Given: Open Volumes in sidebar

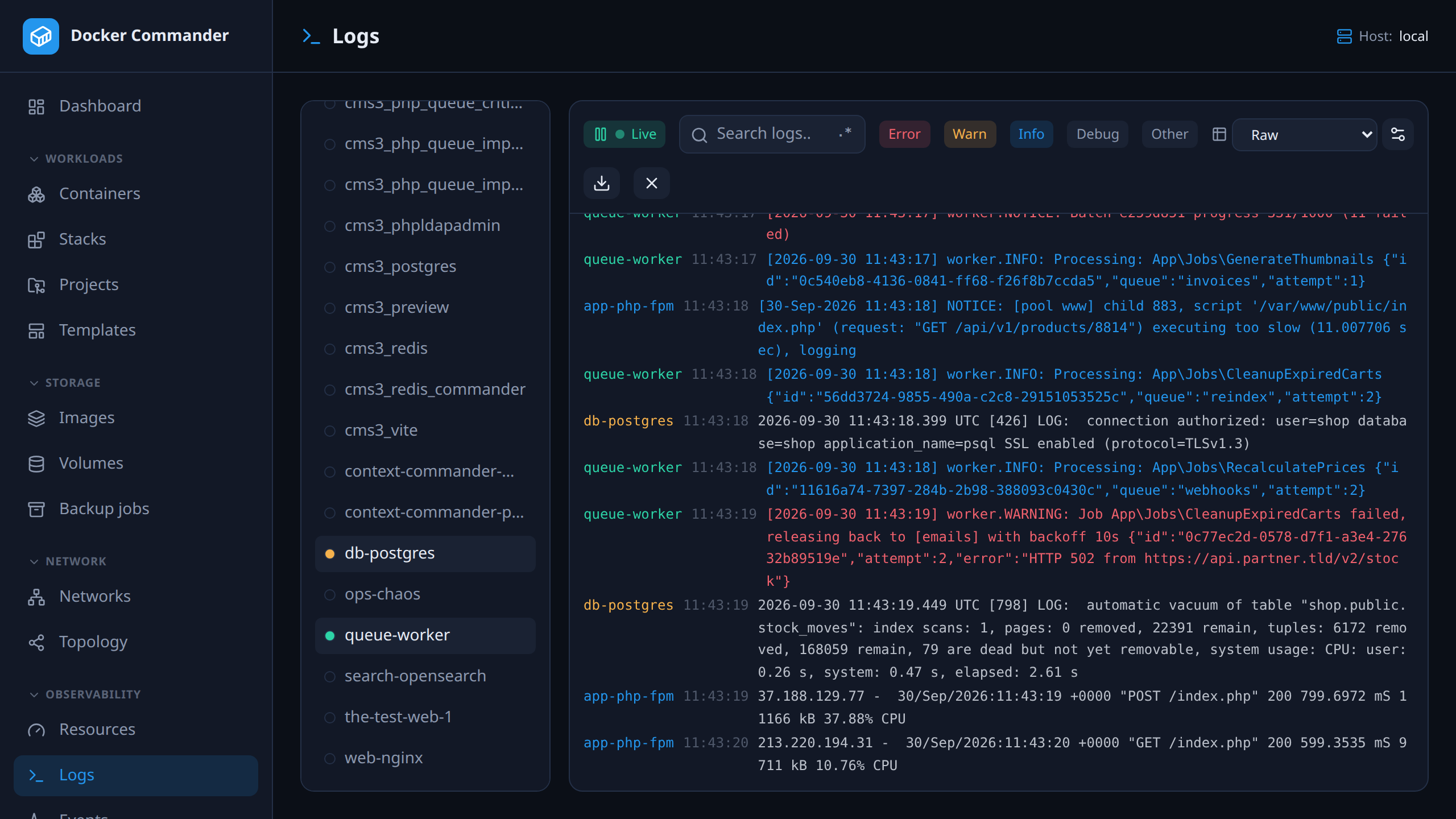Looking at the screenshot, I should tap(136, 463).
